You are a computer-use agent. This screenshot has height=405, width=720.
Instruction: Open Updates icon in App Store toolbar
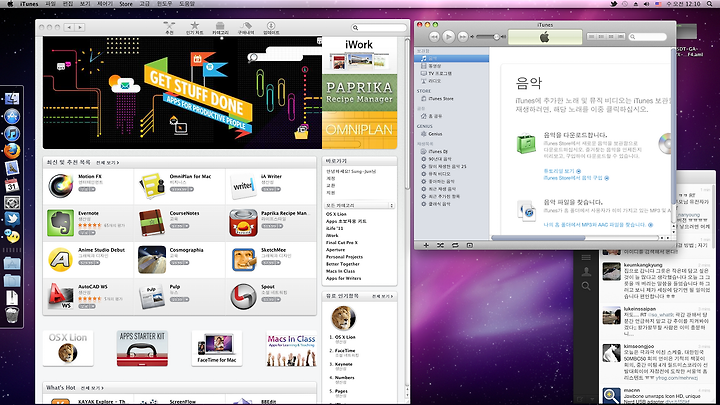coord(271,28)
